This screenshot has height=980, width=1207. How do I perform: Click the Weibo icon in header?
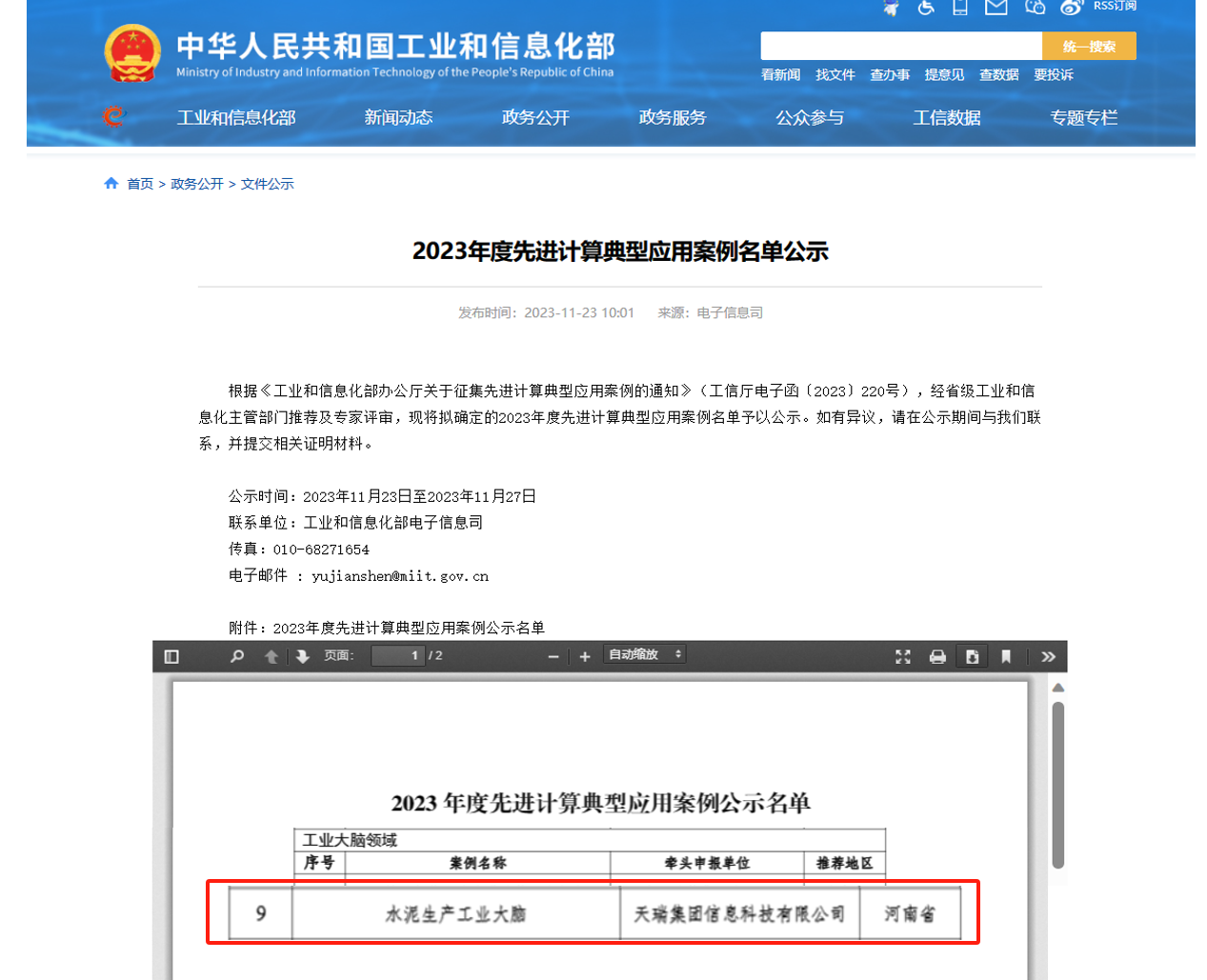click(x=1072, y=8)
